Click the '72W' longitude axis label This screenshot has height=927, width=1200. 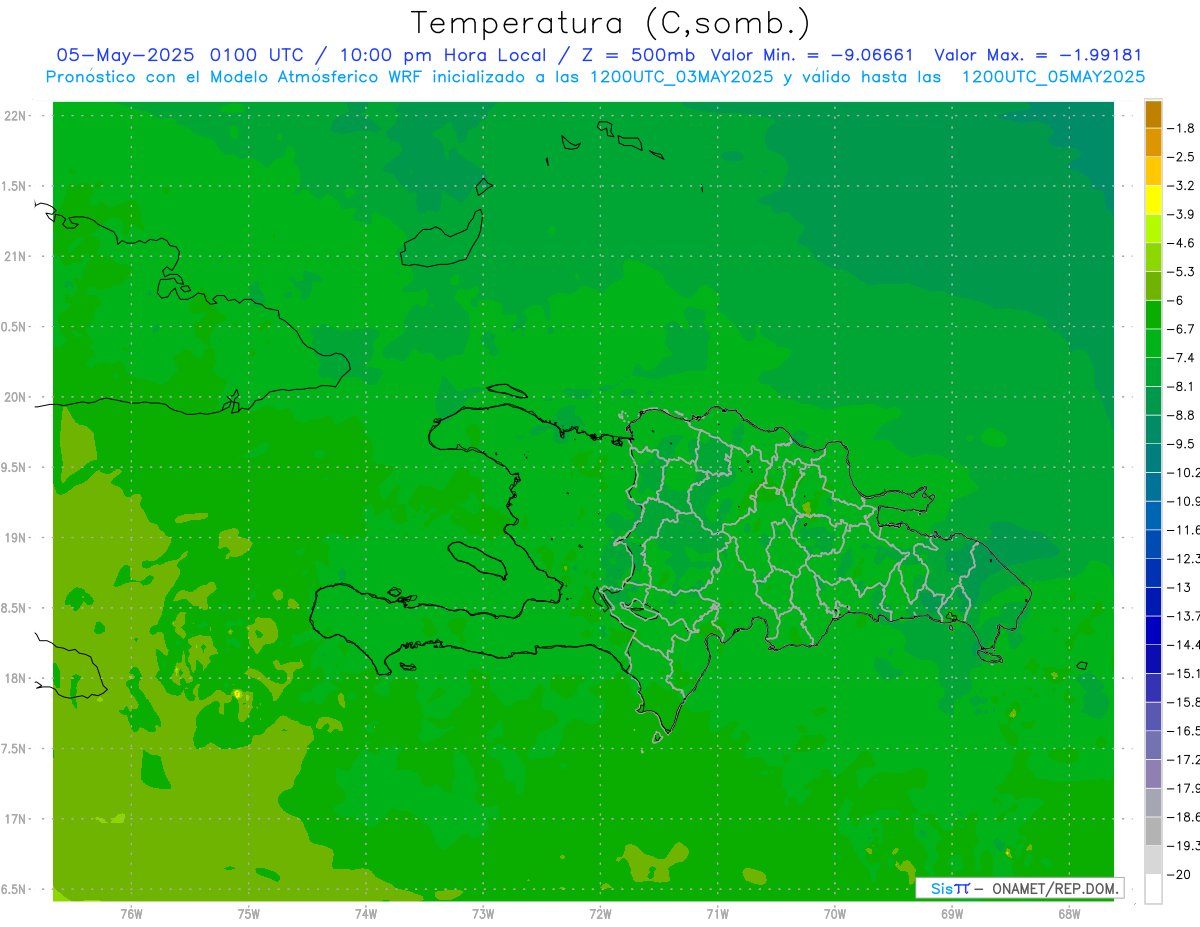(x=600, y=915)
